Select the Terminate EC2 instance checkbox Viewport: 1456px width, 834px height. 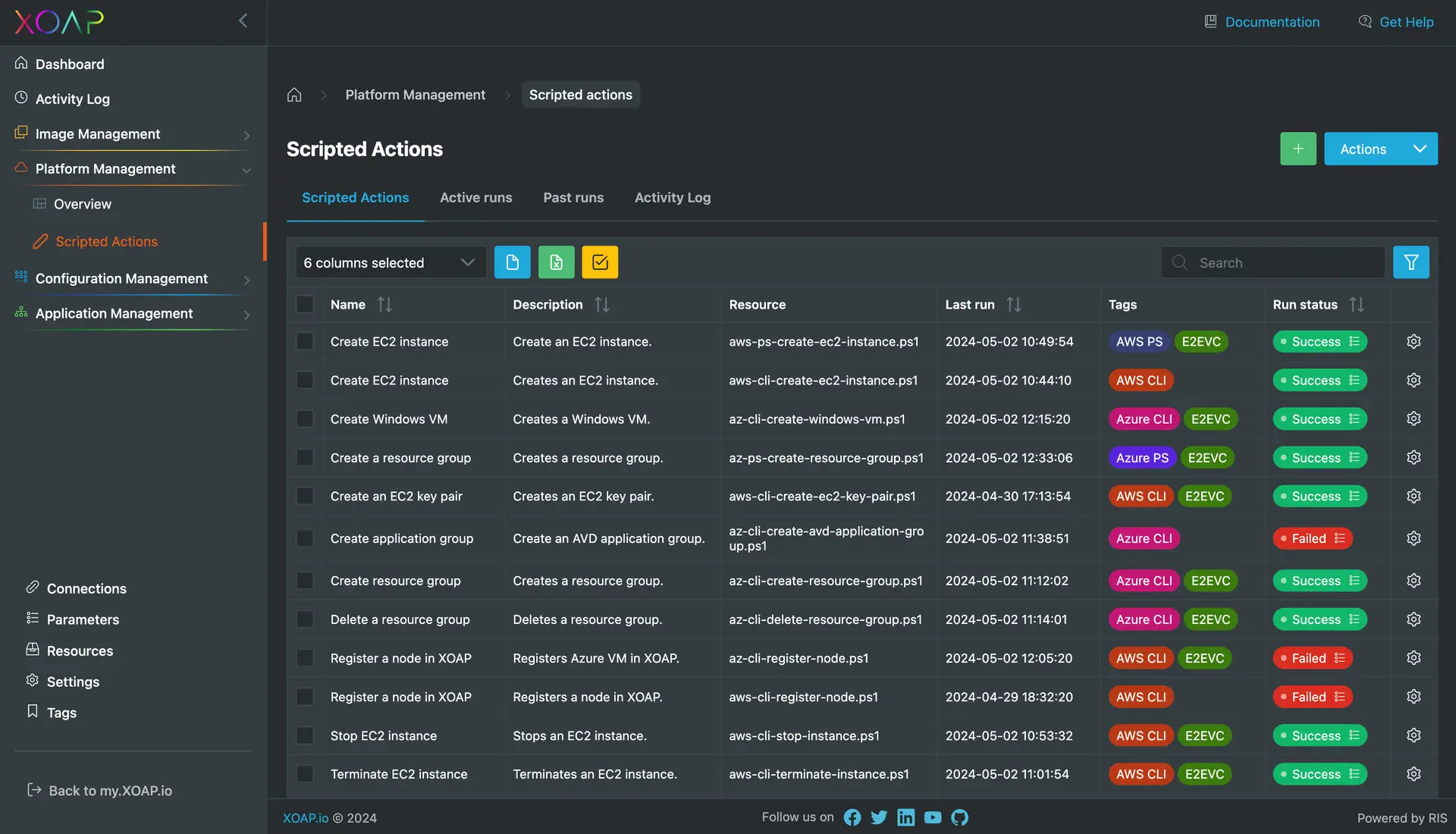click(305, 774)
